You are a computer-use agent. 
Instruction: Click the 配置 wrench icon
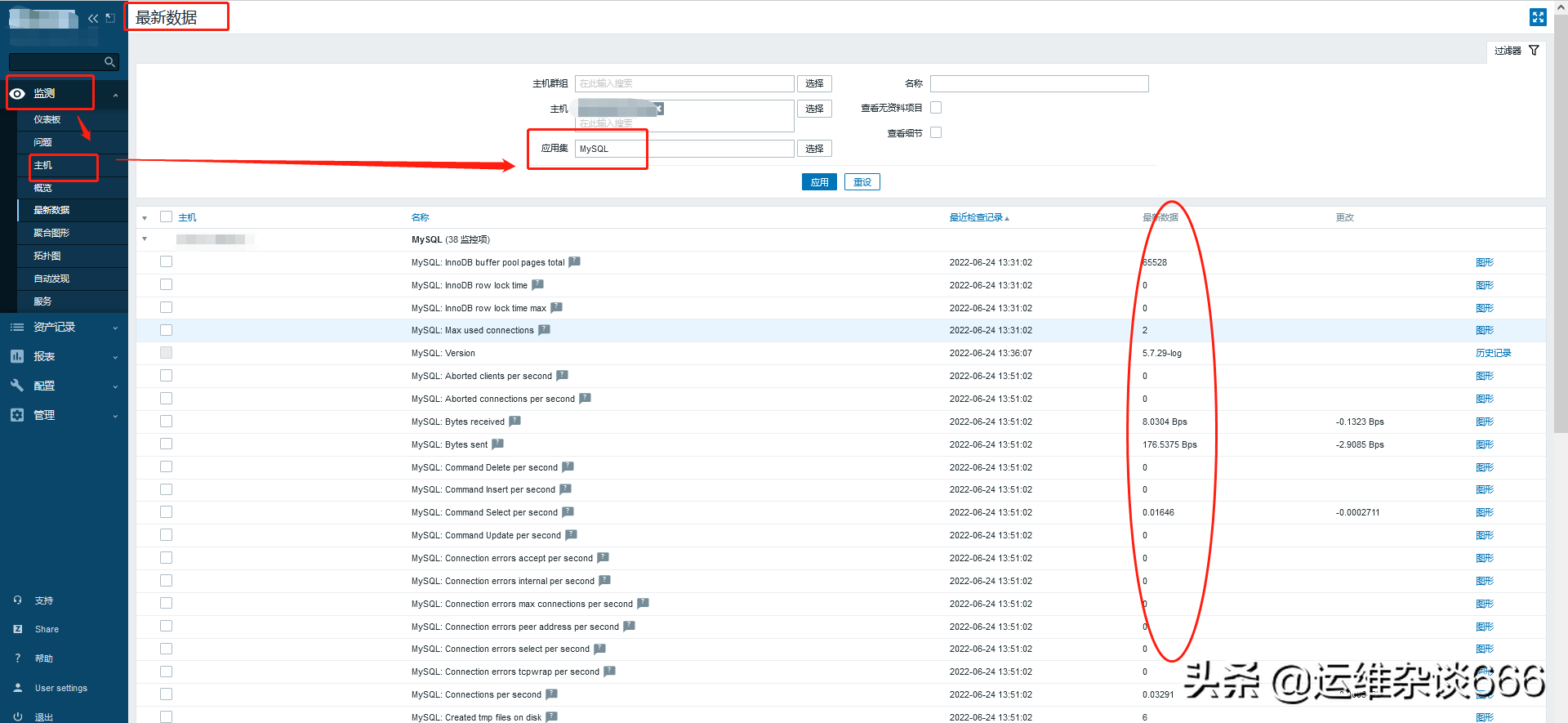click(17, 386)
